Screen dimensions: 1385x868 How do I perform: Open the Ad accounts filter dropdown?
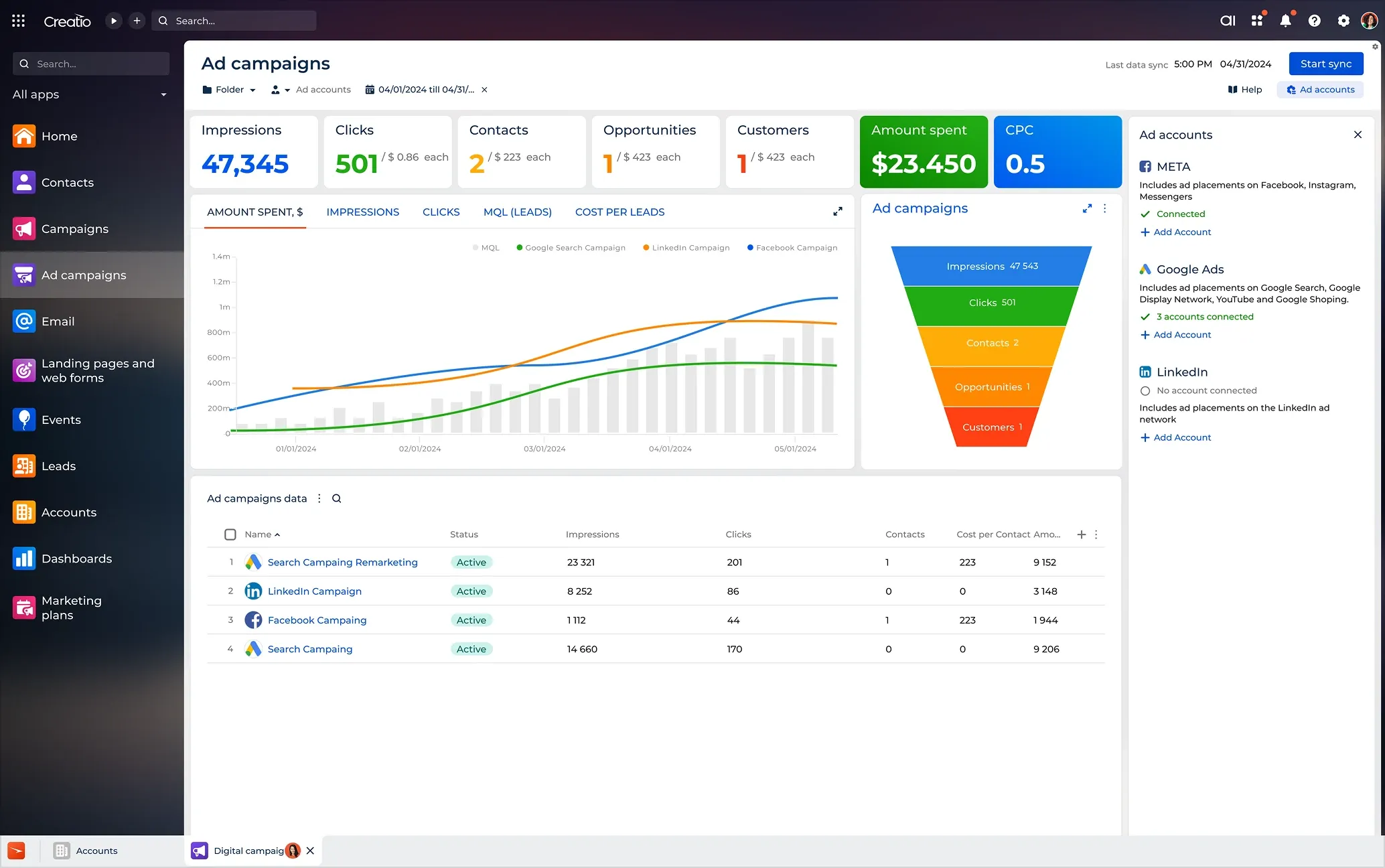[311, 90]
